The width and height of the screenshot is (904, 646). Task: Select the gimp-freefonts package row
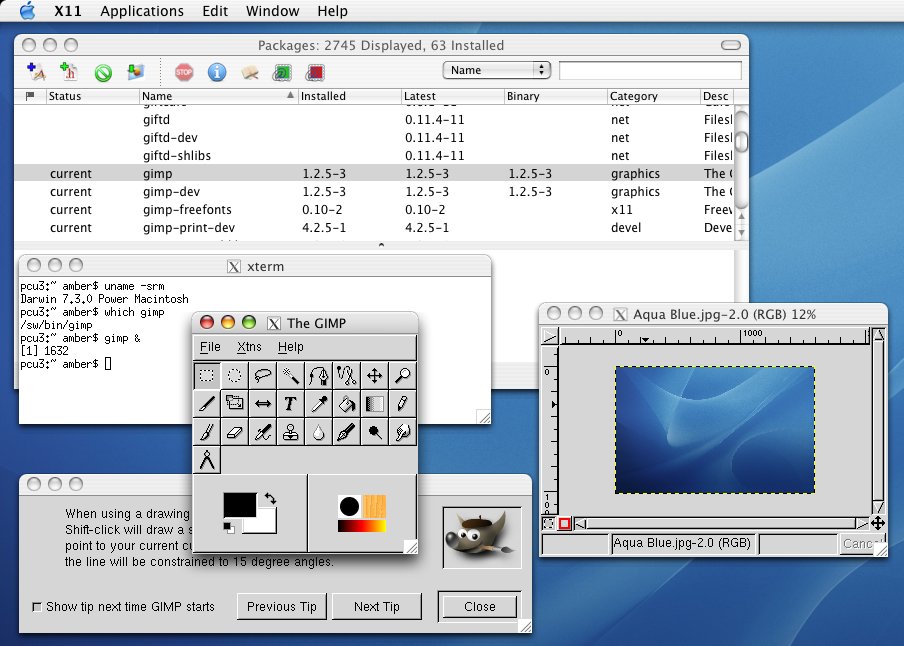click(x=374, y=209)
